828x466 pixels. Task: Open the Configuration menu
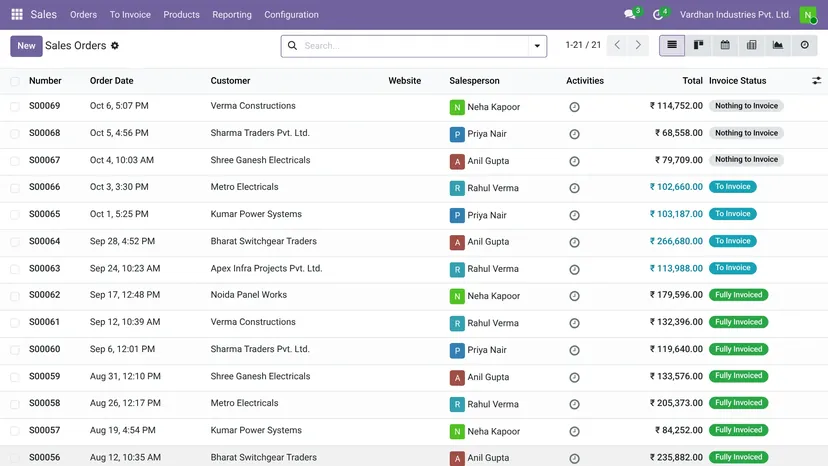(291, 15)
